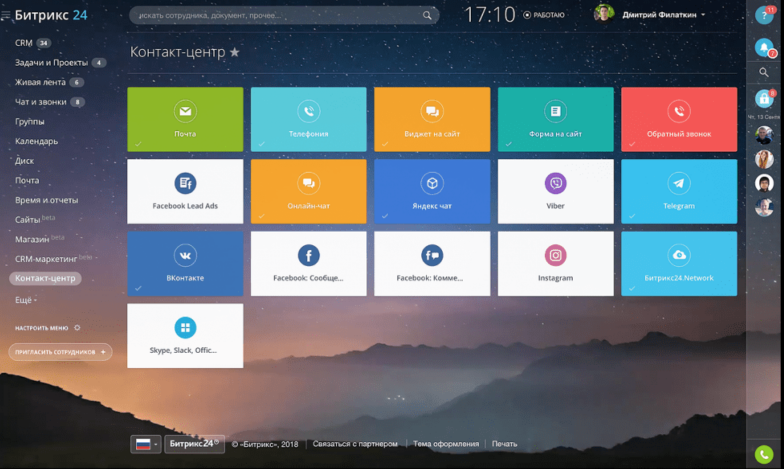Select Контакт-центр in the left menu

[45, 278]
